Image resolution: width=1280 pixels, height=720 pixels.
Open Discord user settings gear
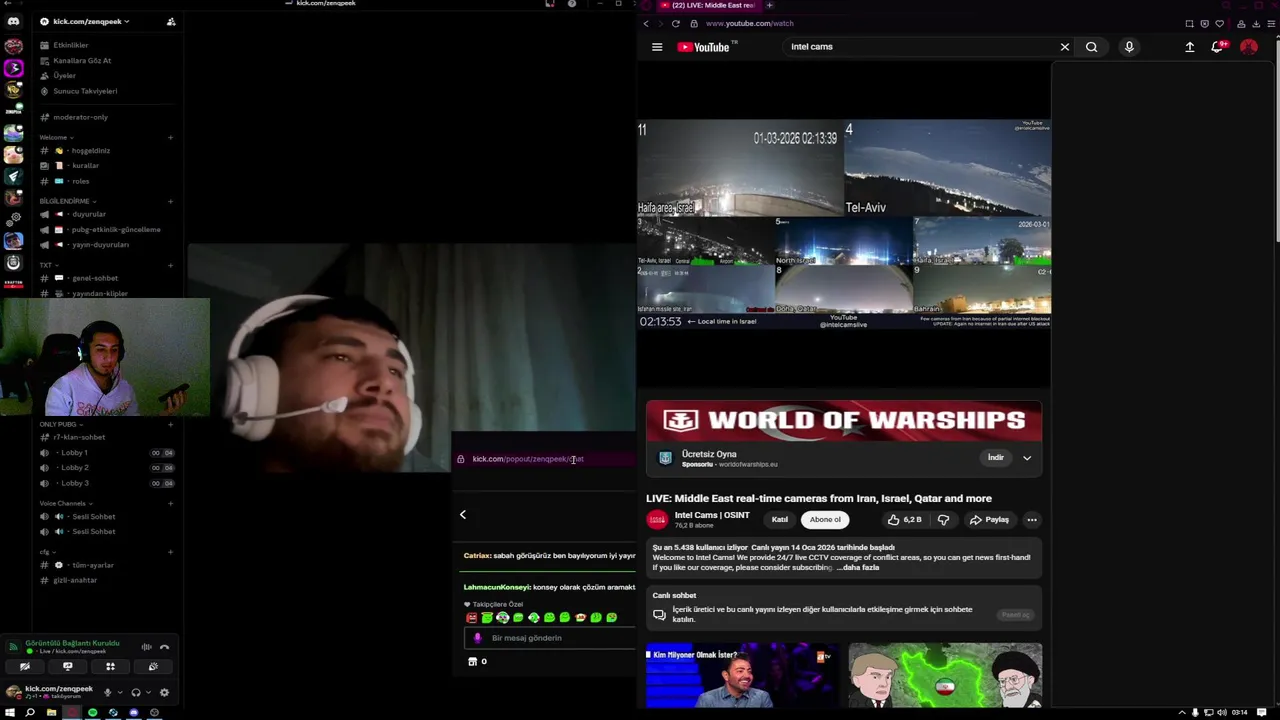point(164,692)
